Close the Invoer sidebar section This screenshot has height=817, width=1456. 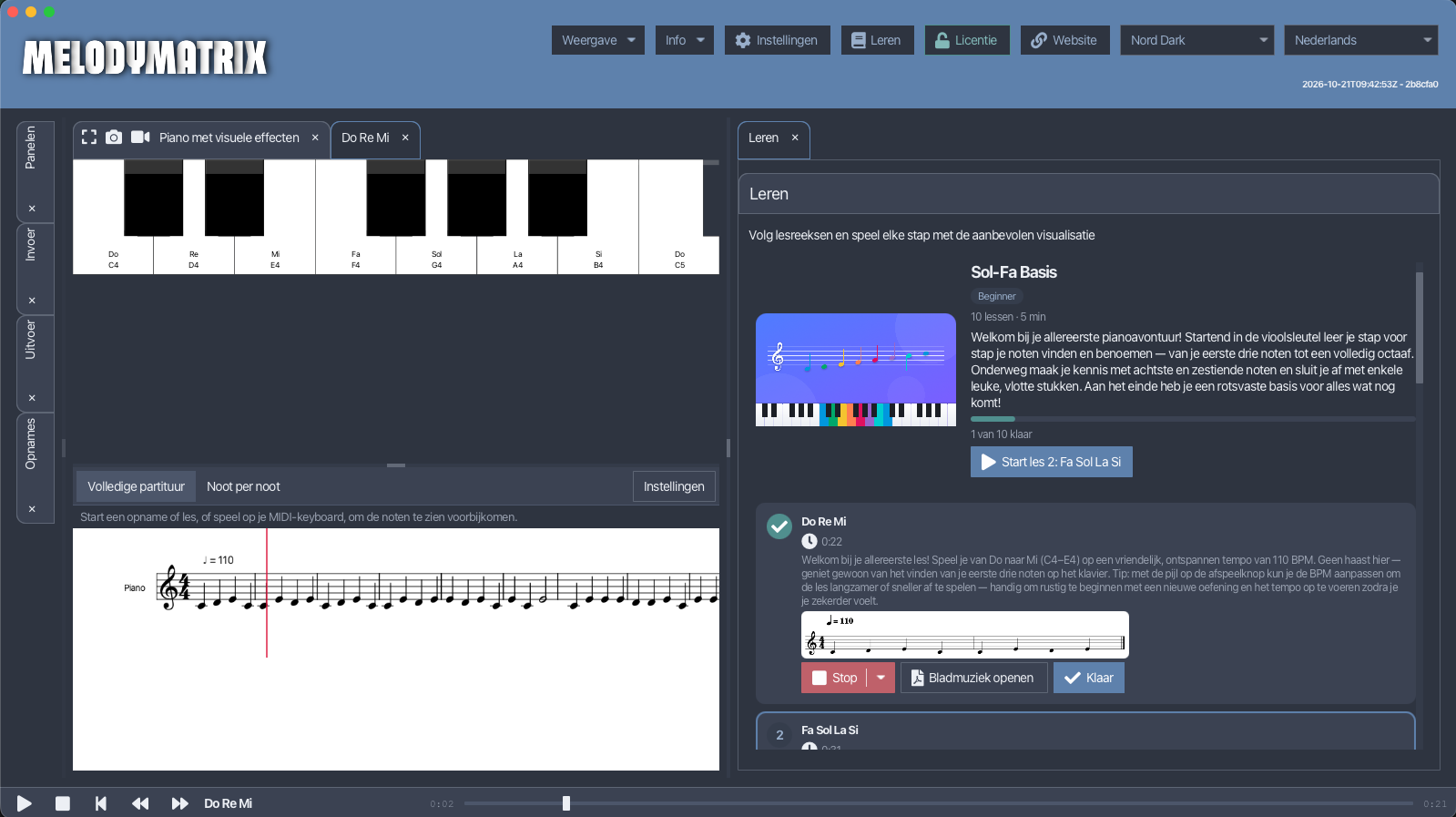[x=32, y=301]
